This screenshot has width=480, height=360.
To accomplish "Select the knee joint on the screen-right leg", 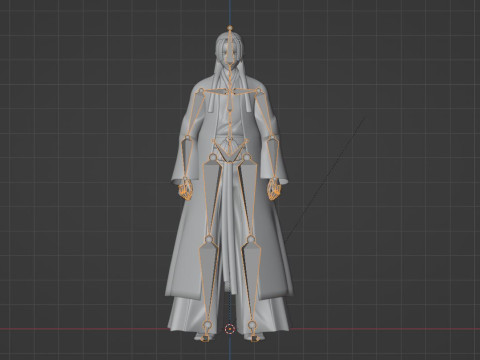I will (x=251, y=239).
